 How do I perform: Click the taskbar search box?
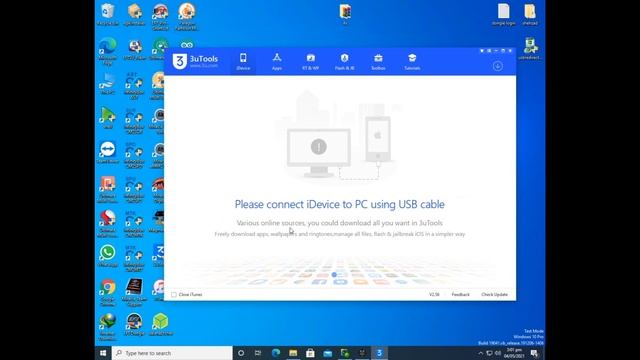pyautogui.click(x=172, y=353)
